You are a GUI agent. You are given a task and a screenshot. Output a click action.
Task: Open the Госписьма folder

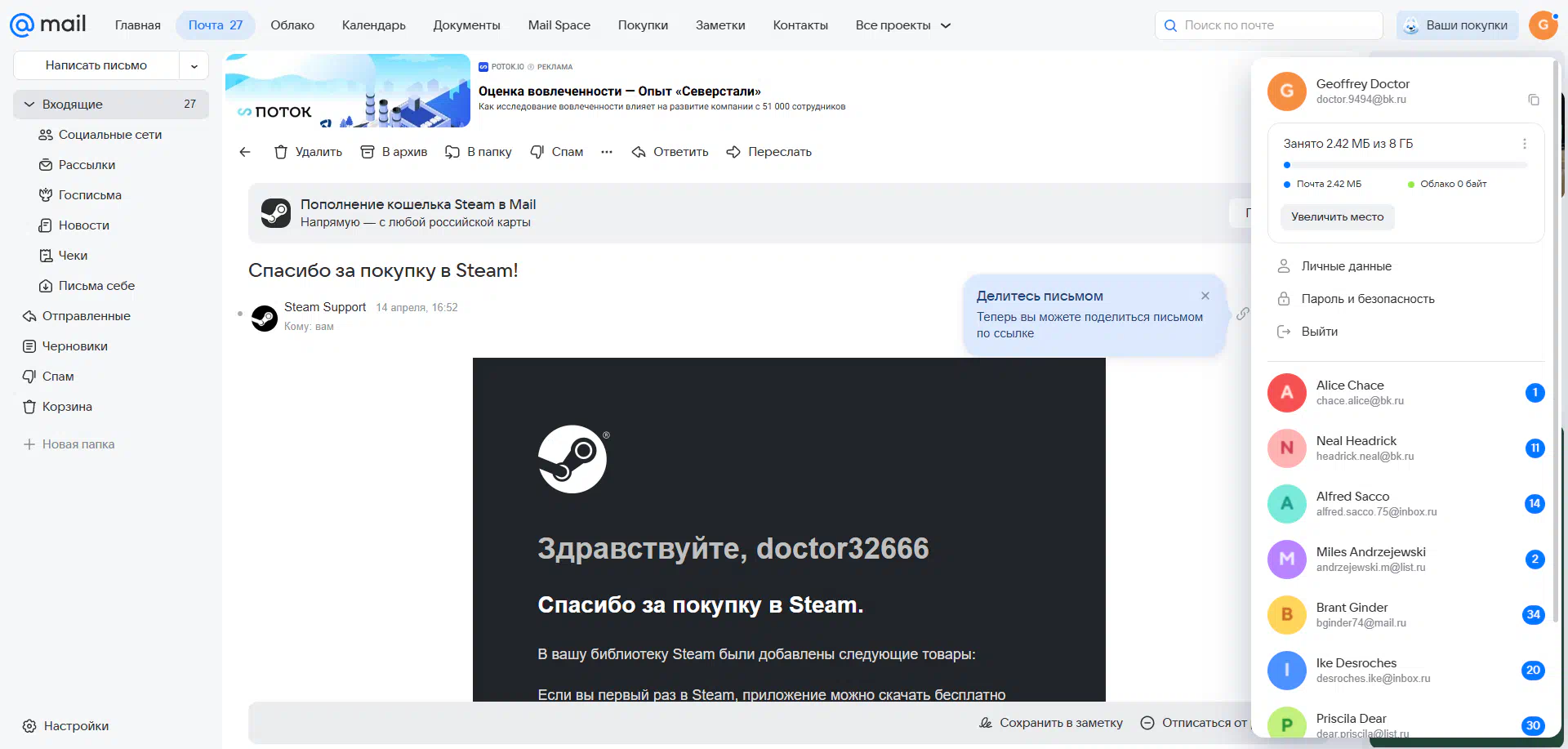(x=111, y=195)
